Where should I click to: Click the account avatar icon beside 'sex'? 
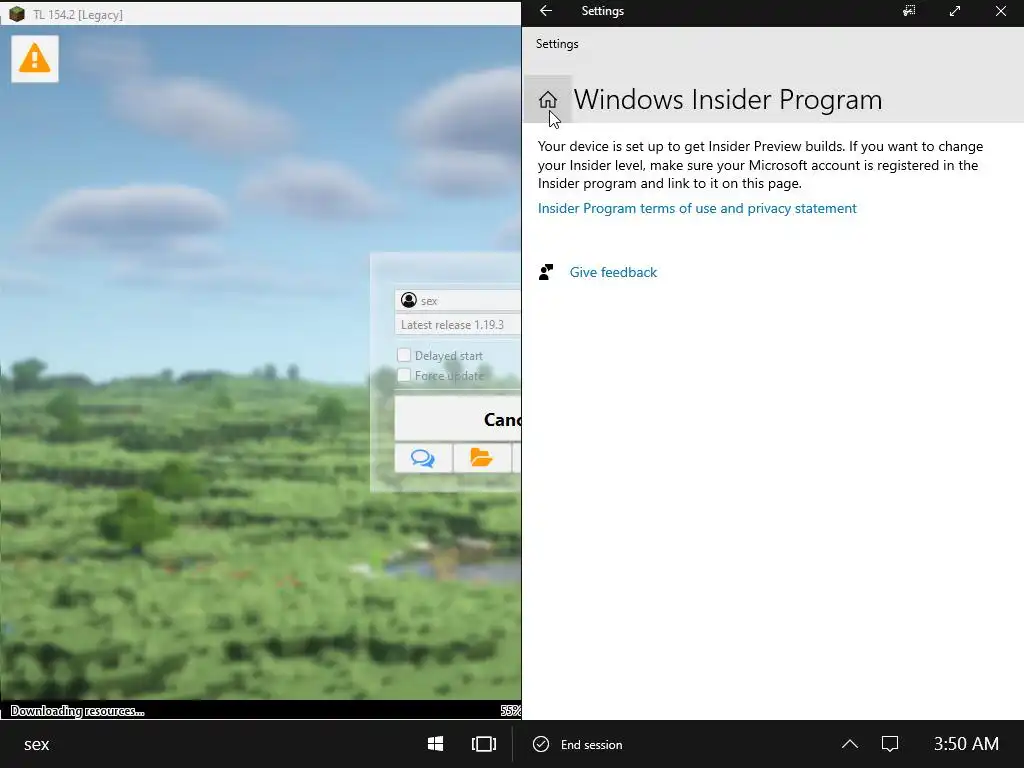[x=409, y=300]
